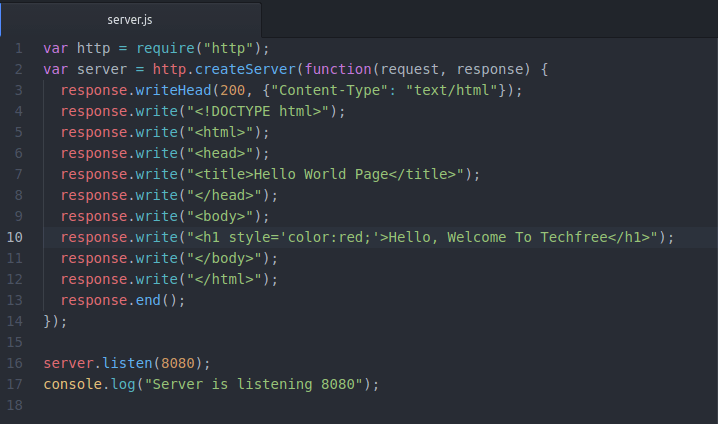Click line number 1 in gutter
The image size is (718, 424).
[19, 48]
